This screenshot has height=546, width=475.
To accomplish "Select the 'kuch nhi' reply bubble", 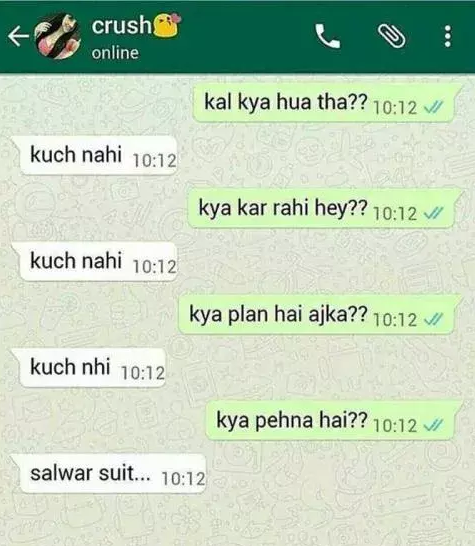I will [88, 368].
